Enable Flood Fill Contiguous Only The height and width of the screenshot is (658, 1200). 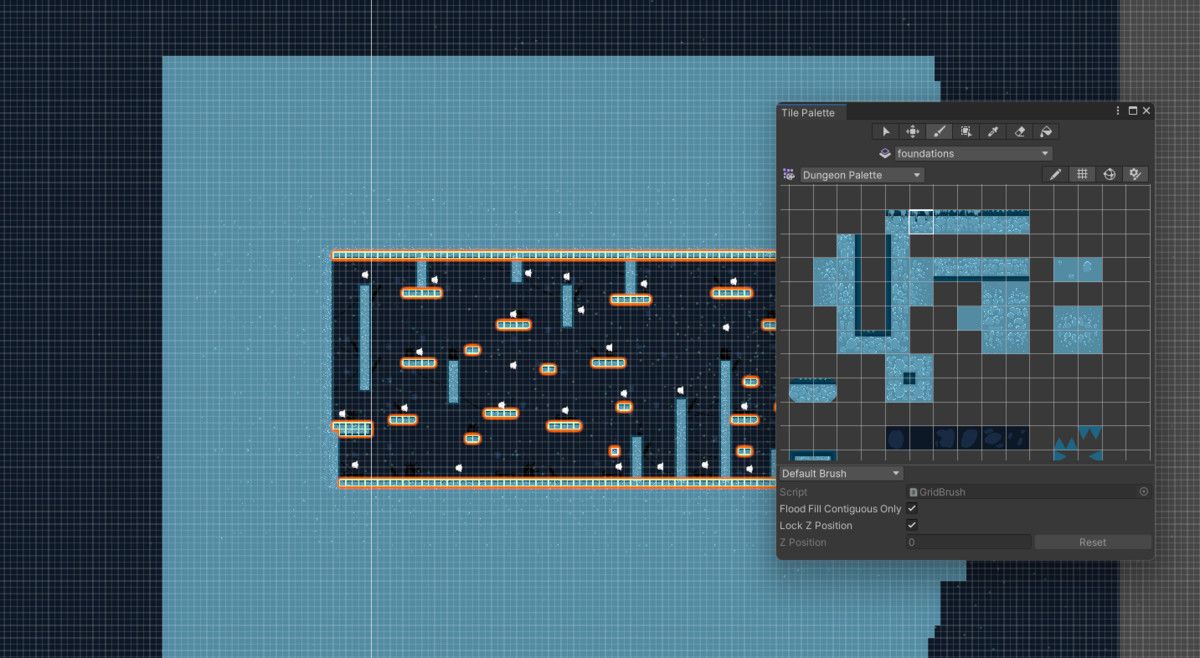911,508
